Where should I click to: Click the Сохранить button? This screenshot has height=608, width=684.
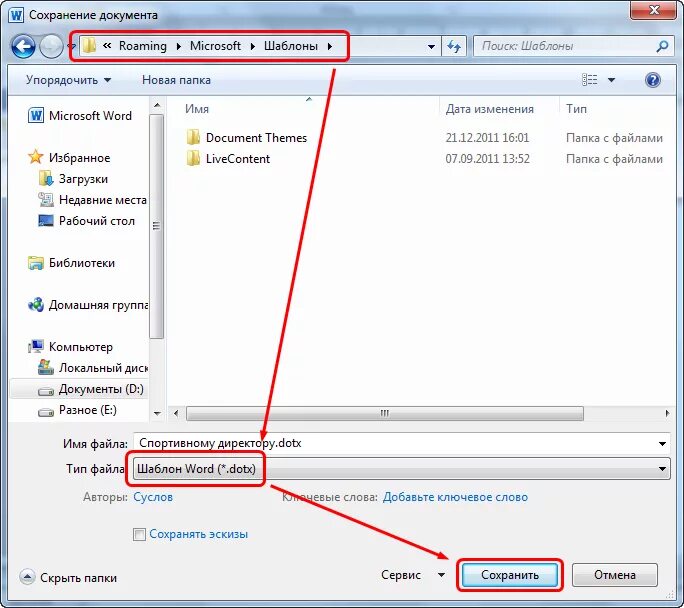[x=510, y=575]
